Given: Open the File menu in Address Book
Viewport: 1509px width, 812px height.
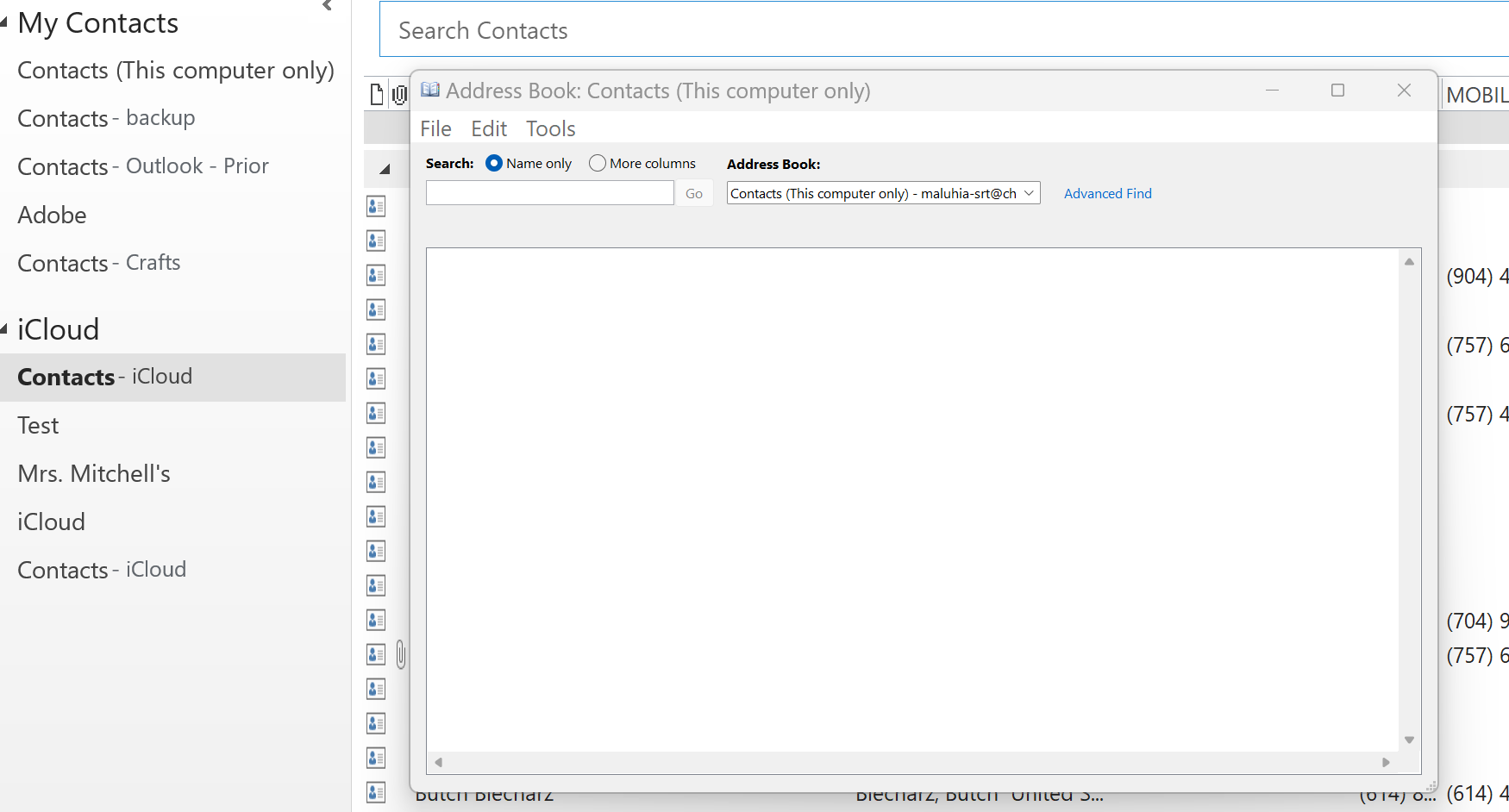Looking at the screenshot, I should (x=435, y=128).
